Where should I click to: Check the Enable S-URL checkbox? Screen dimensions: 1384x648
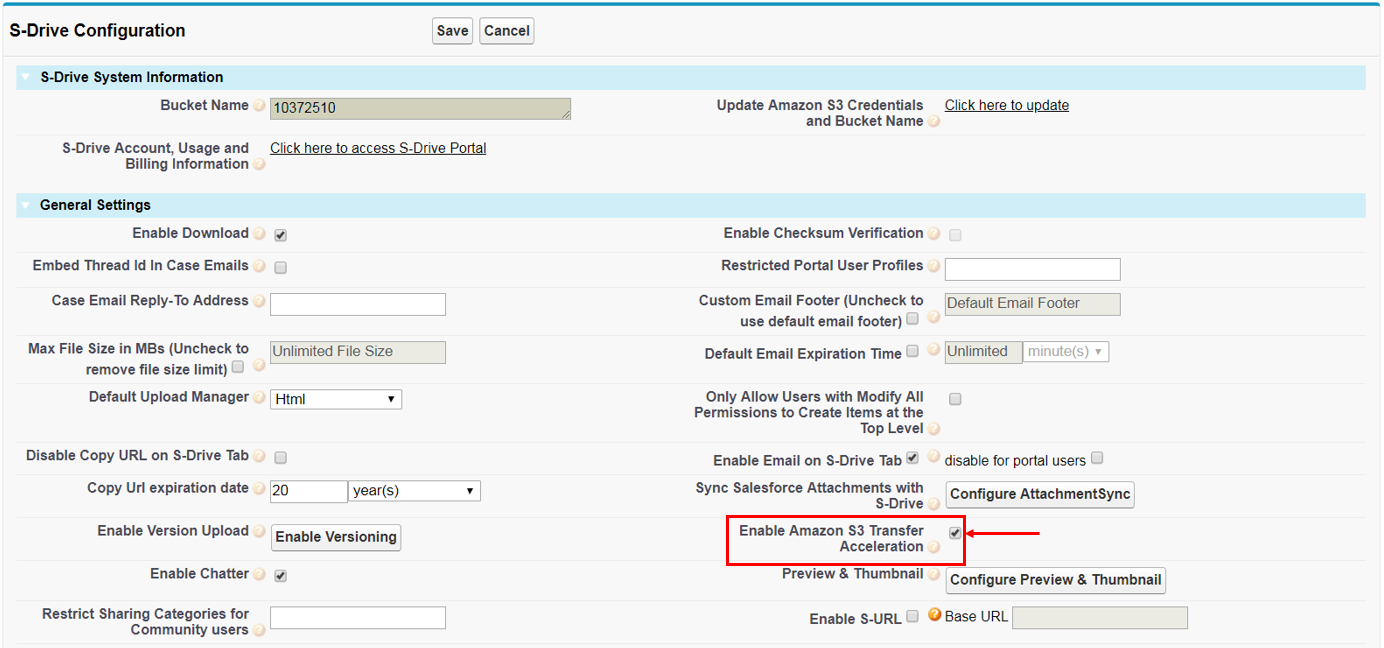912,617
